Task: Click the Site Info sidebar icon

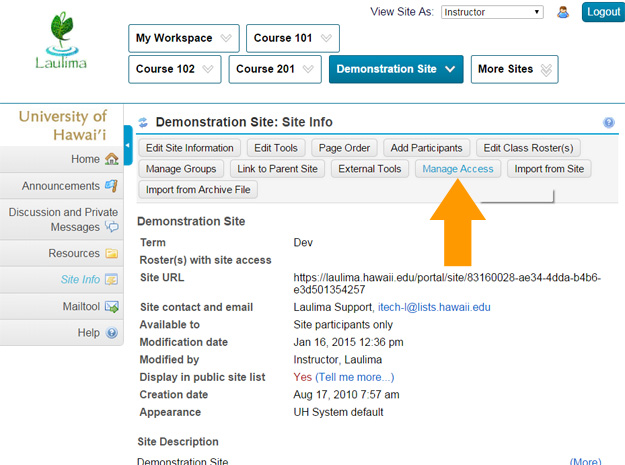Action: [111, 280]
